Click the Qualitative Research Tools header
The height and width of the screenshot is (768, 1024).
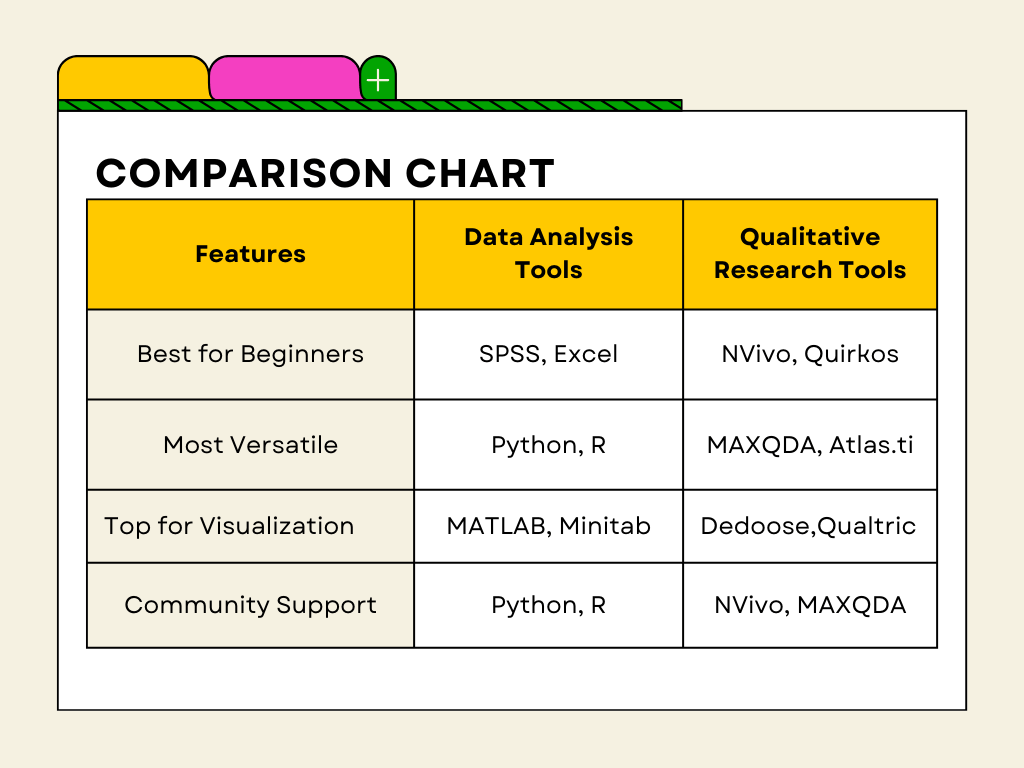[810, 254]
